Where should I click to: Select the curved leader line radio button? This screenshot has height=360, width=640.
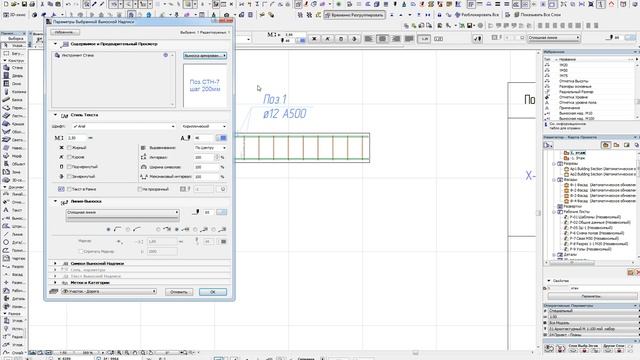(128, 230)
